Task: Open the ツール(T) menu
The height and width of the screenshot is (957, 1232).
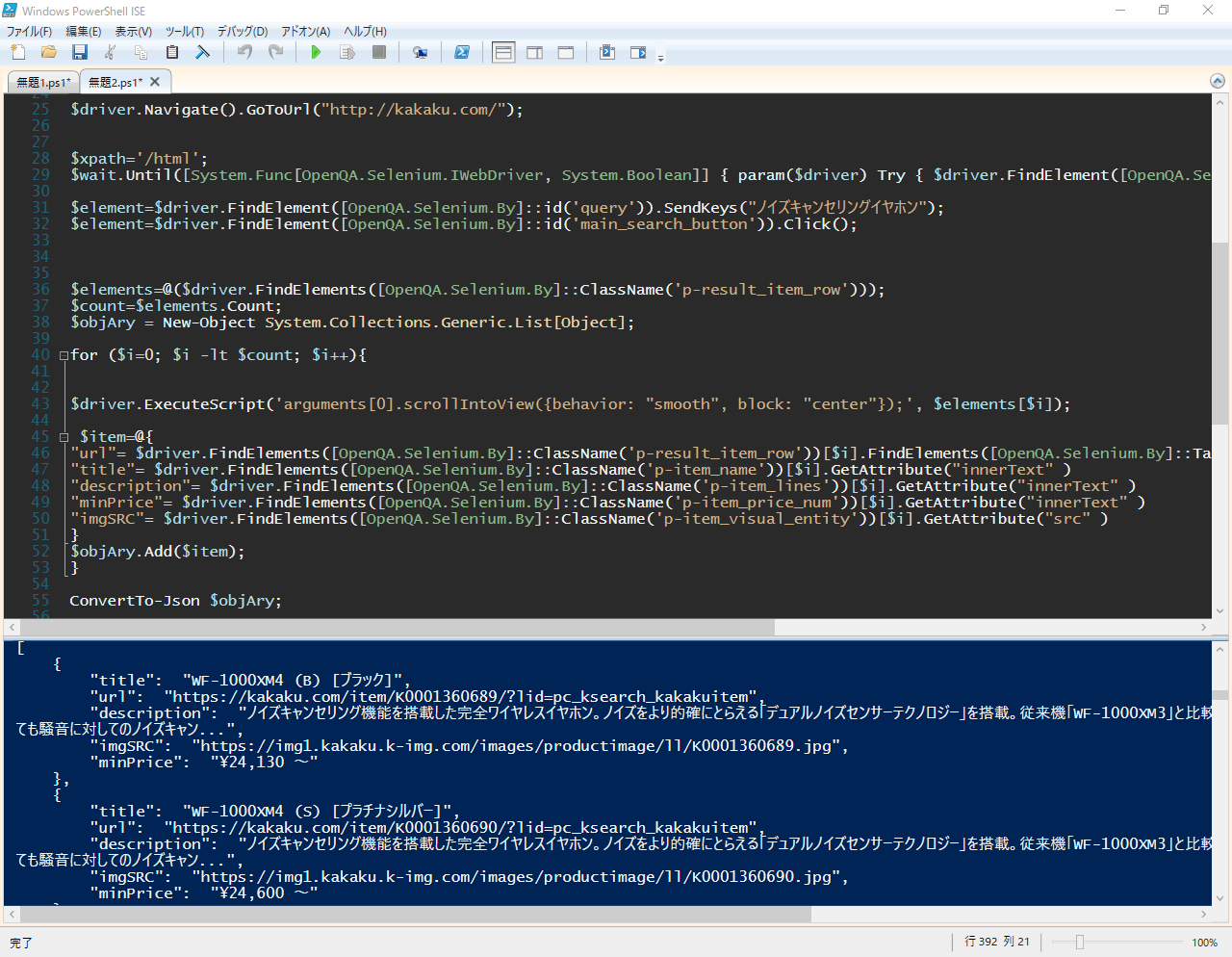Action: (185, 32)
